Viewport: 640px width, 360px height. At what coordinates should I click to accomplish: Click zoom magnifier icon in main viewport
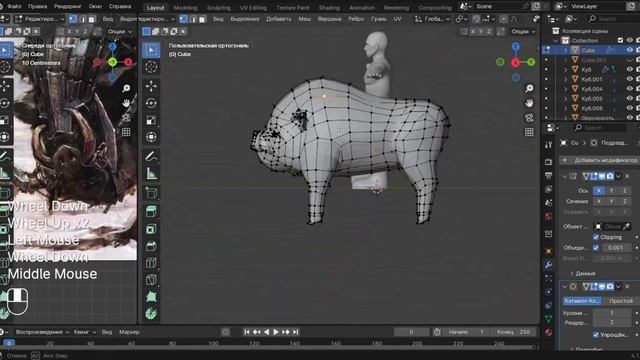click(x=529, y=89)
